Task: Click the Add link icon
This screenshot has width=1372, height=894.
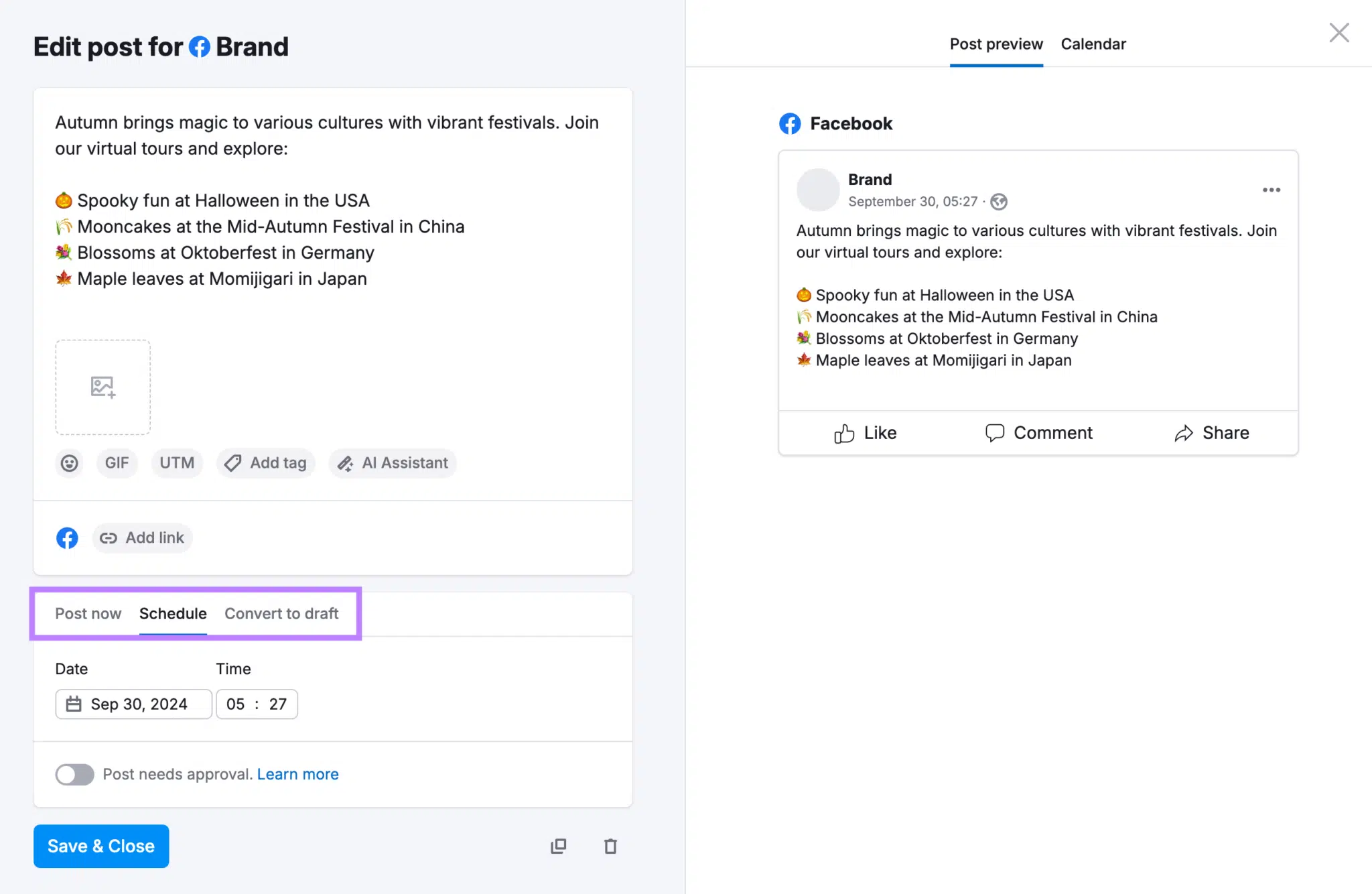Action: (107, 537)
